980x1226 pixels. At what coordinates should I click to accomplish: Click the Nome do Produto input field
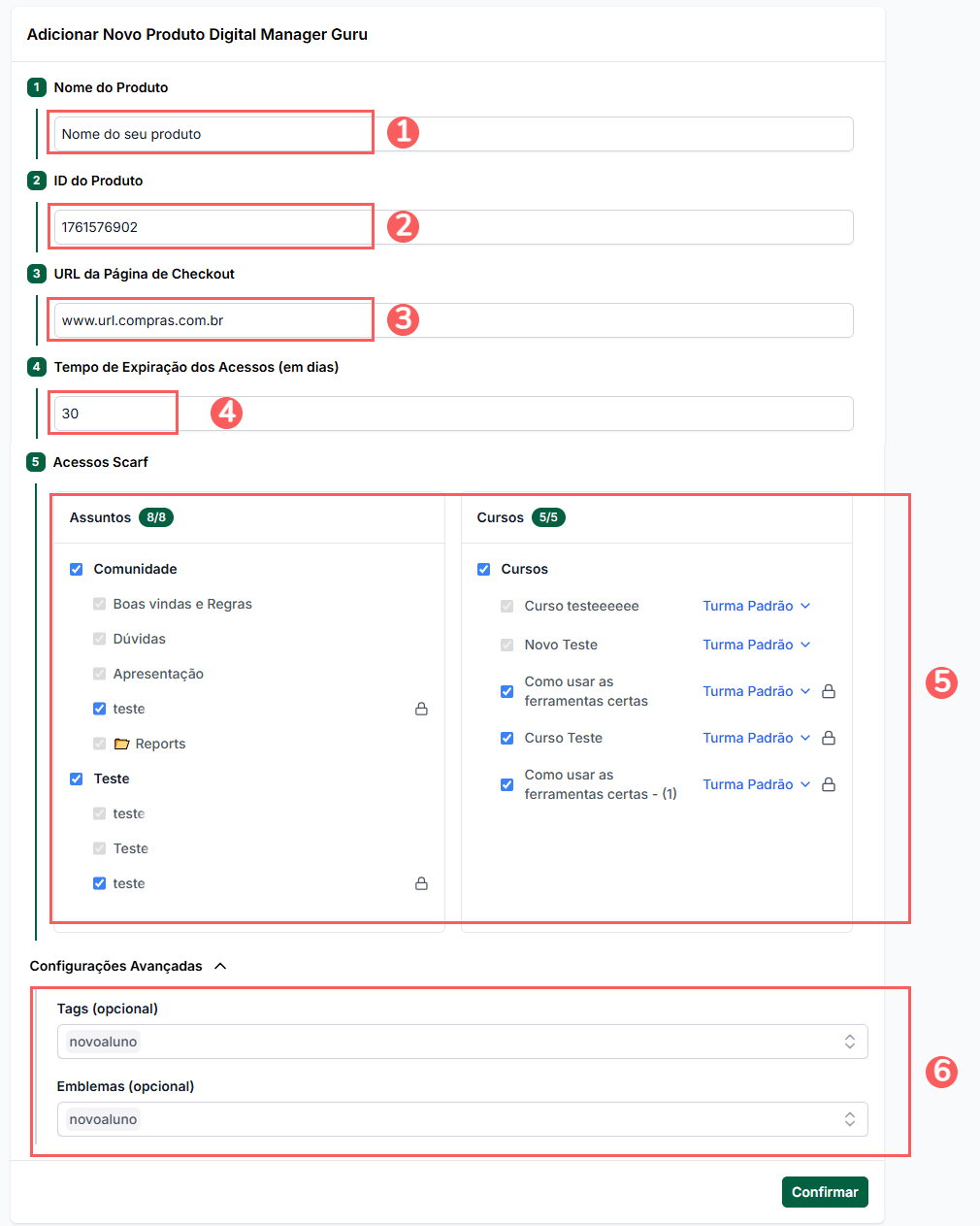click(453, 134)
